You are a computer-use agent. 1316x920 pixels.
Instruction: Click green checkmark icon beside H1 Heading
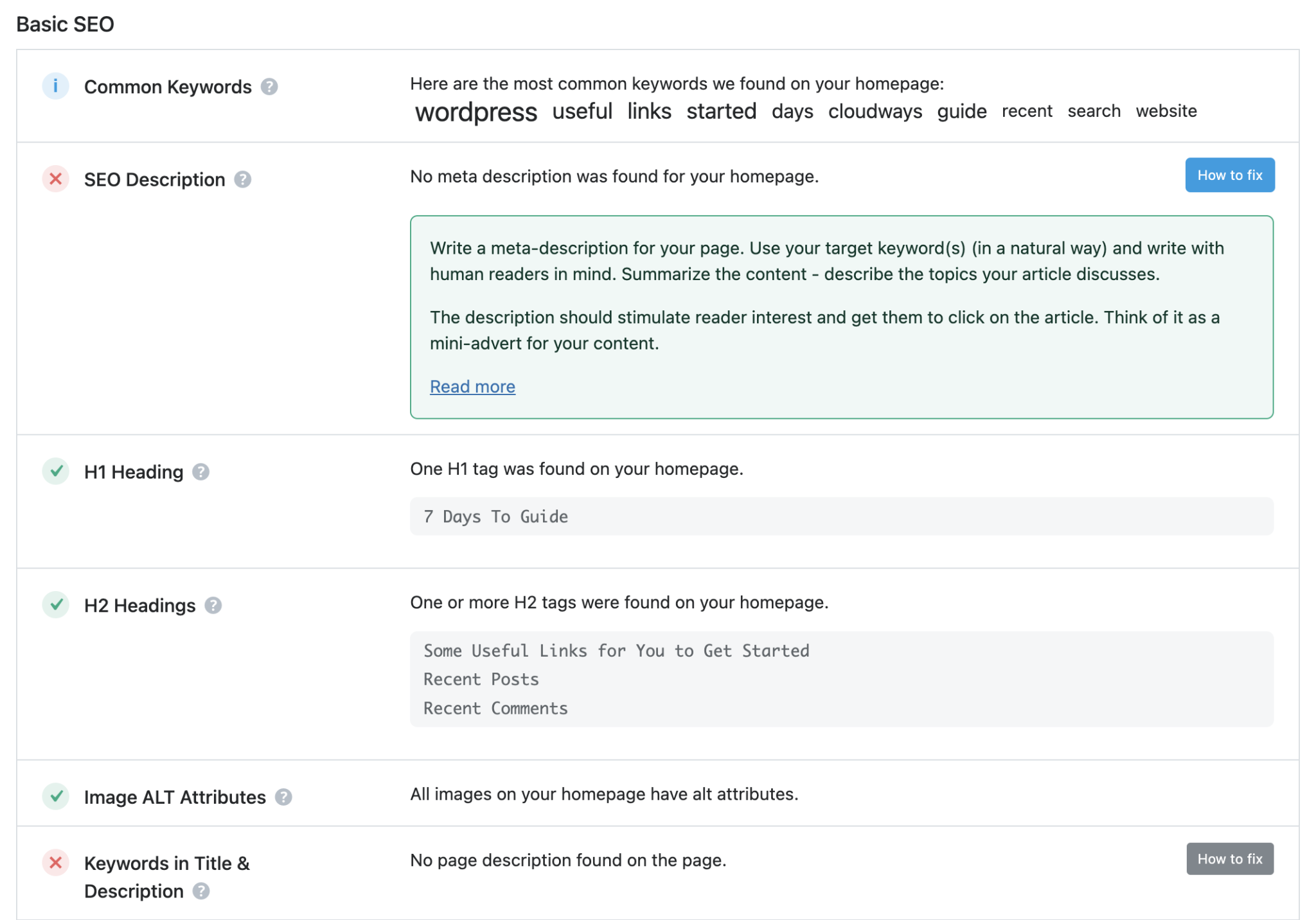click(56, 472)
